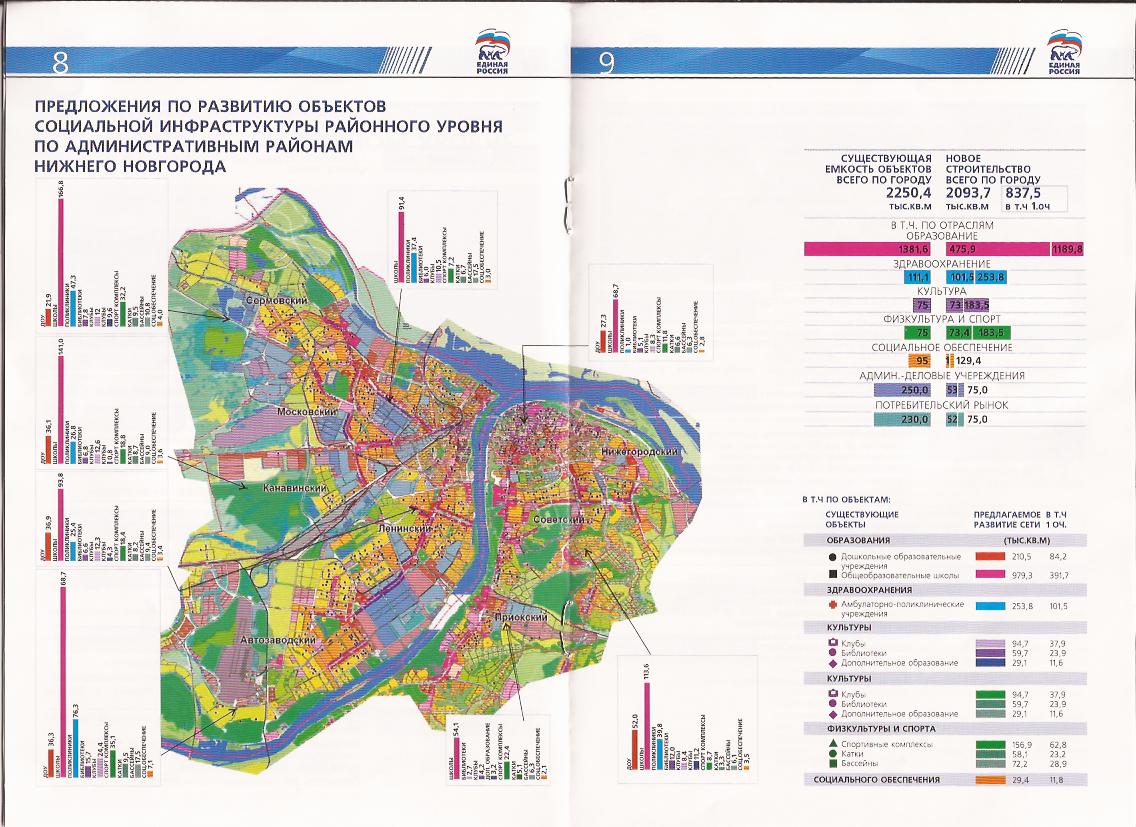Click the United Russia logo on page 8
The image size is (1136, 827).
tap(492, 52)
